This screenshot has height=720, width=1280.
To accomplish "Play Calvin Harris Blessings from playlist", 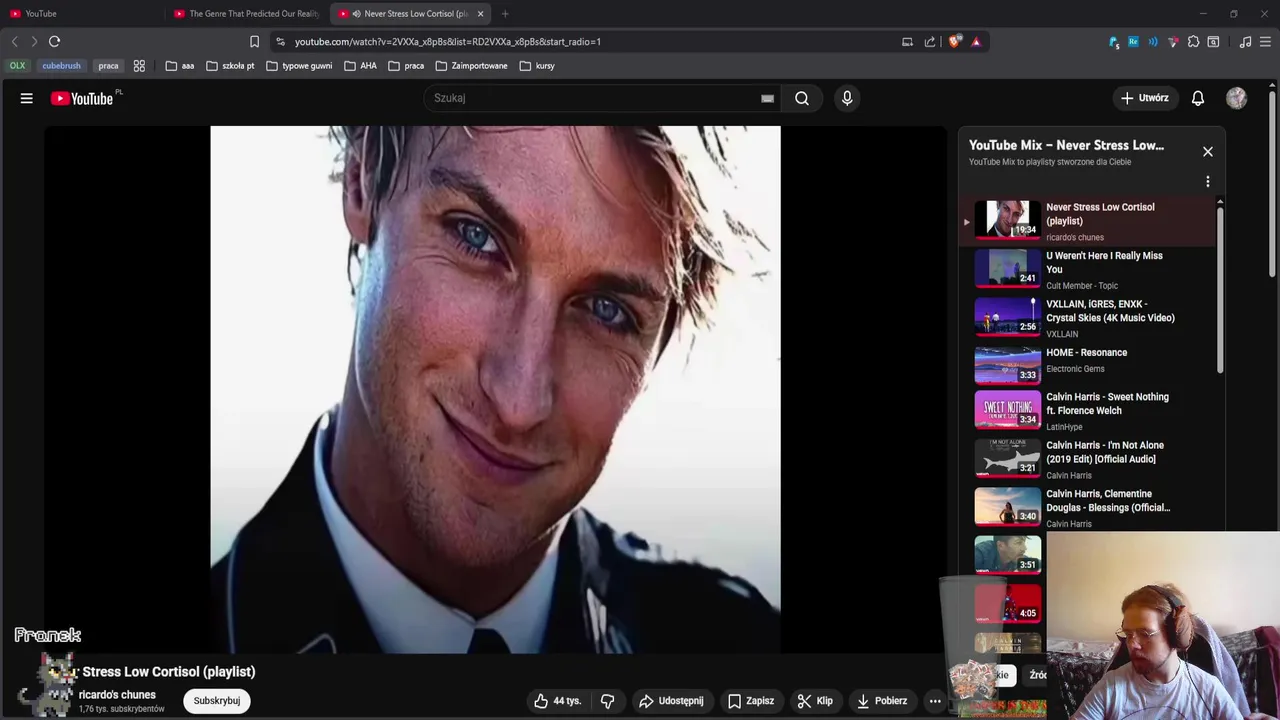I will [x=1089, y=507].
